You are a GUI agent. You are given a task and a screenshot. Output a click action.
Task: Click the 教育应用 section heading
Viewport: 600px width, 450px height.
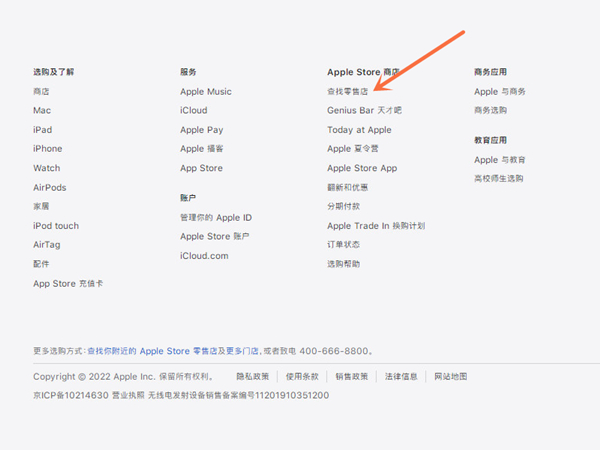(491, 140)
